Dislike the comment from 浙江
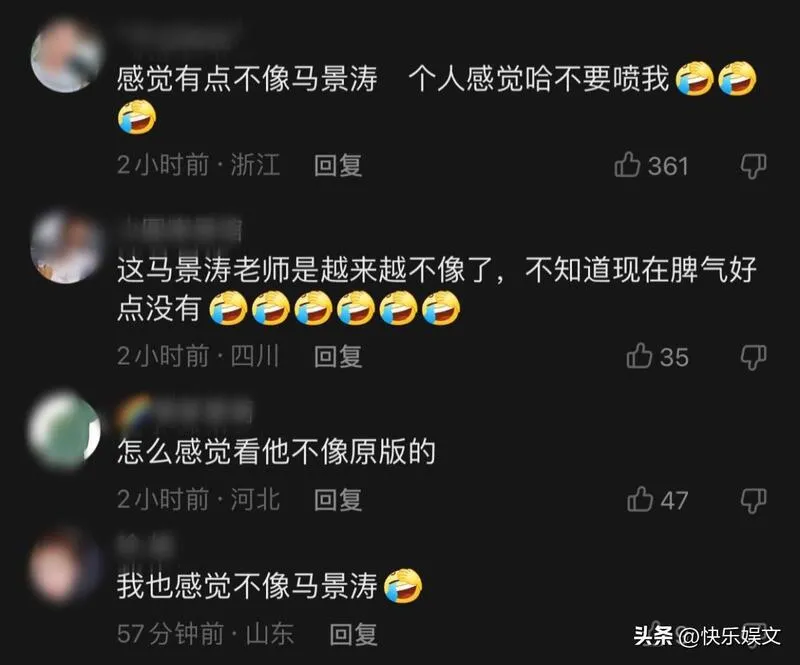 [753, 166]
